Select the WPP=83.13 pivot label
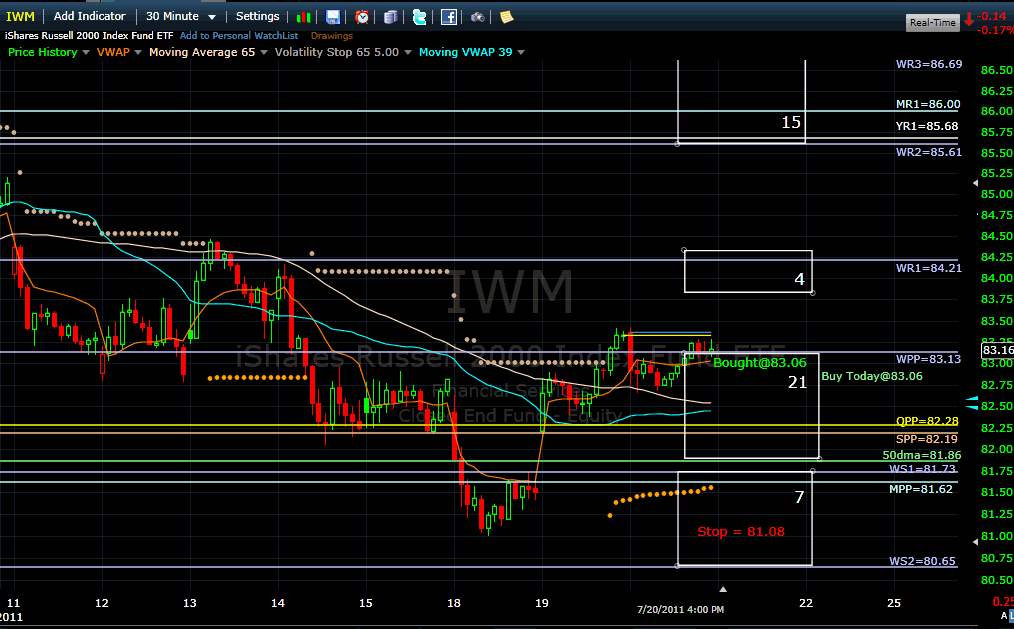This screenshot has width=1014, height=629. 928,359
